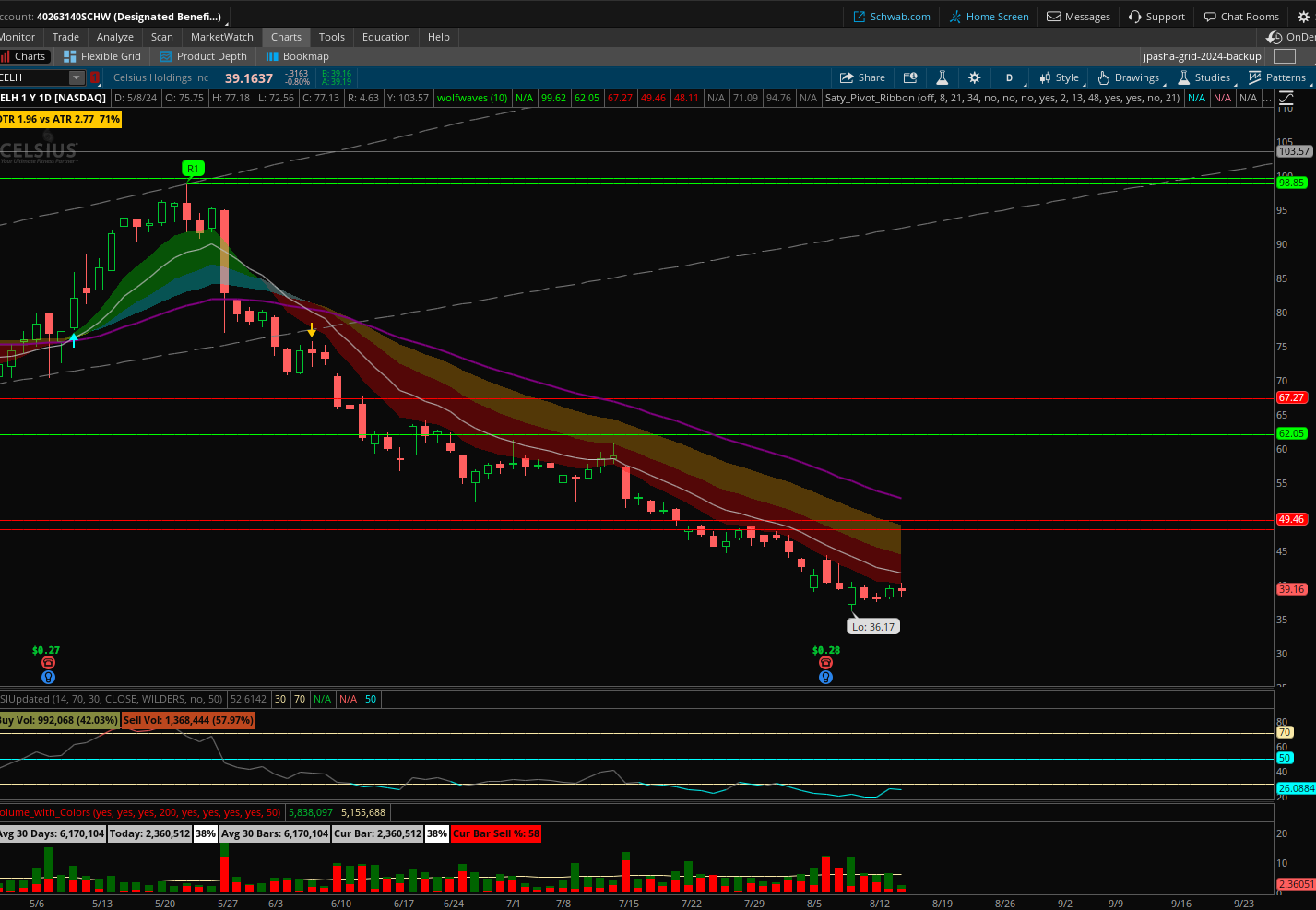Screen dimensions: 1316x910
Task: Switch to the Bookmap sub-tab
Action: tap(298, 56)
